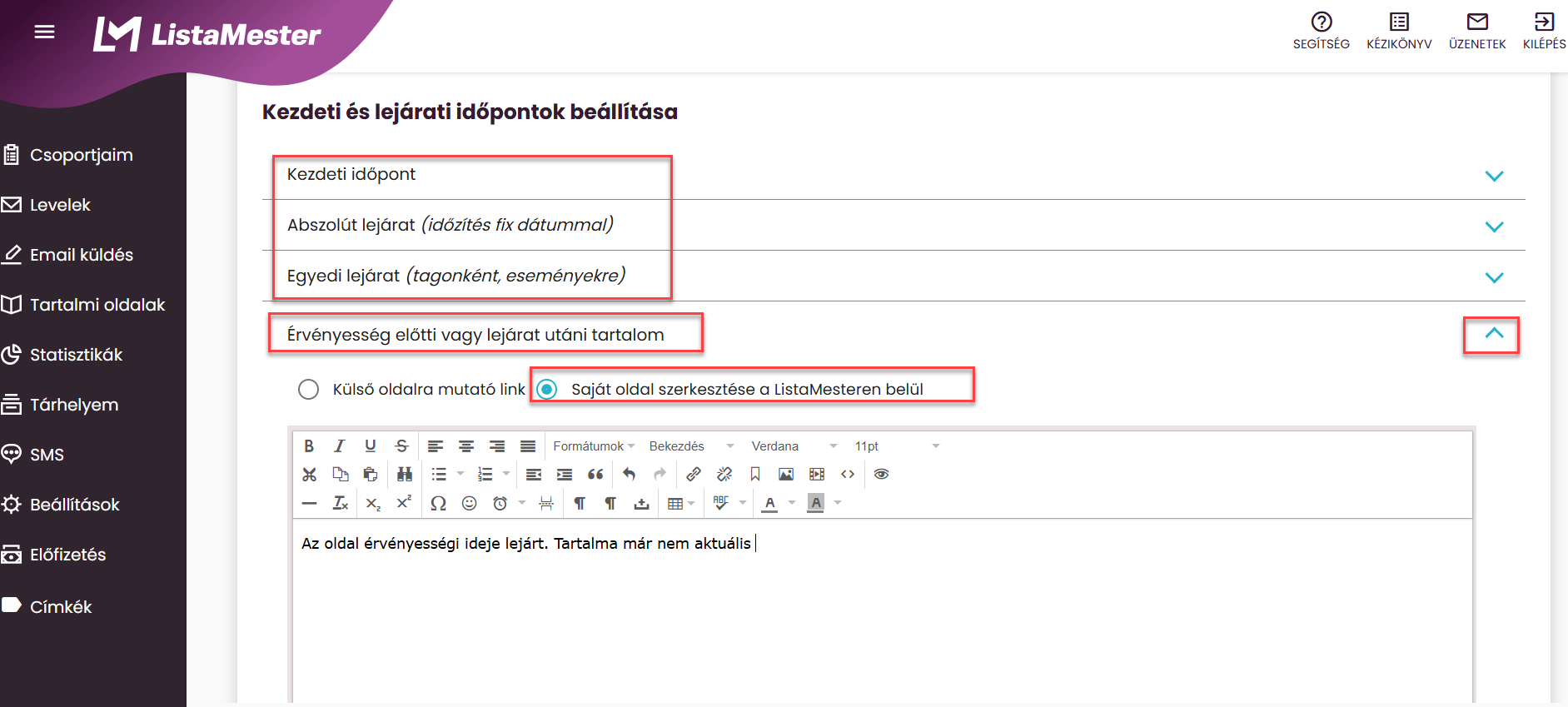Open Csoportjaim in the sidebar

82,155
